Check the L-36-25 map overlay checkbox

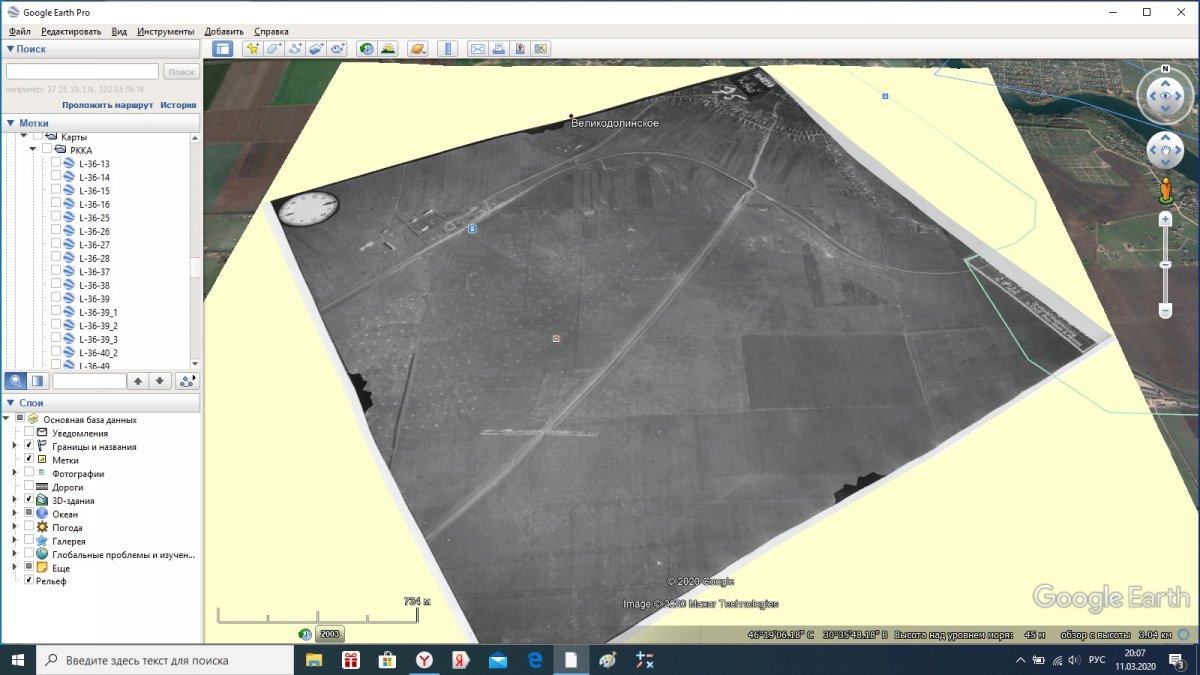point(56,218)
